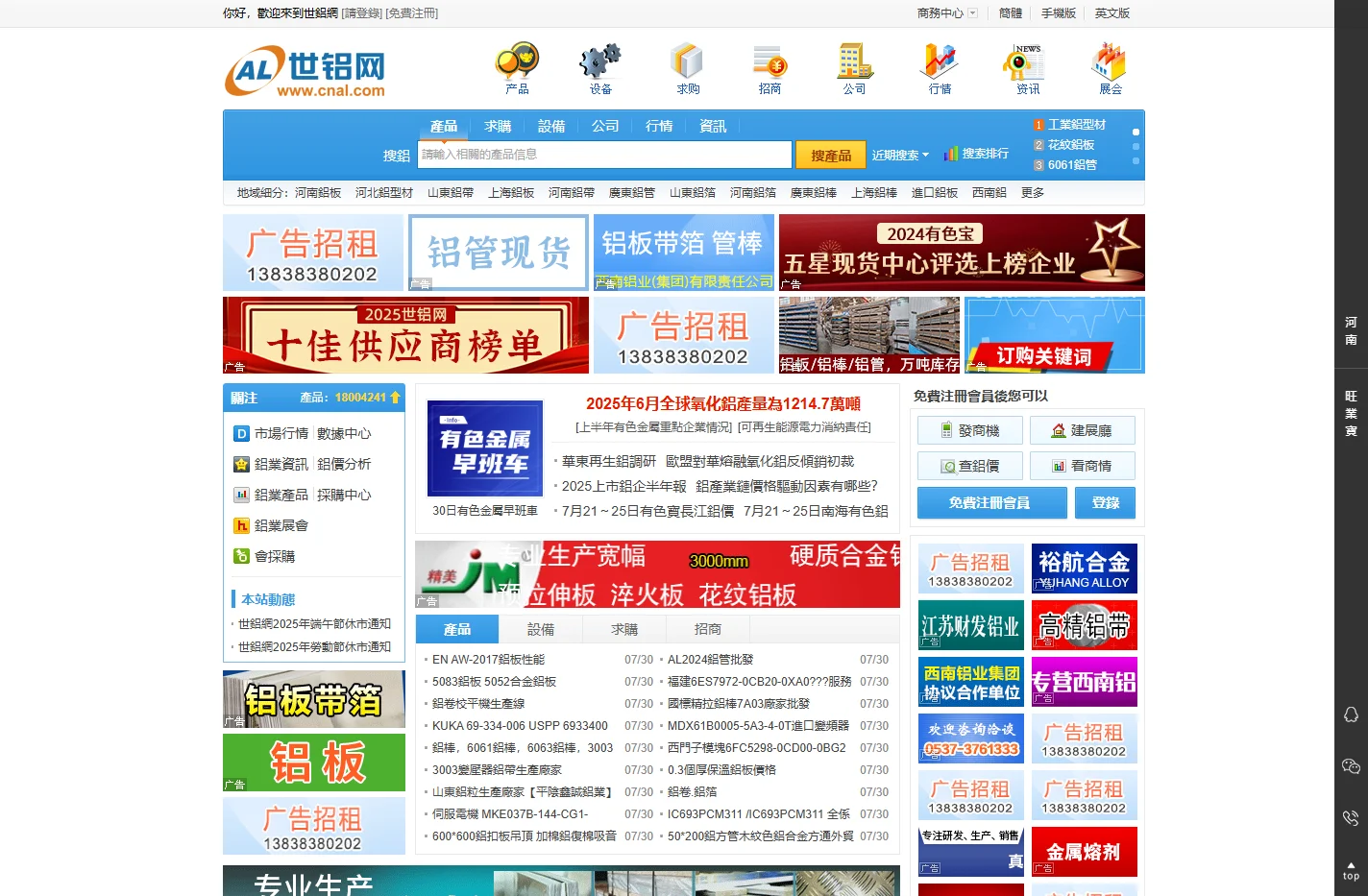This screenshot has height=896, width=1368.
Task: Click 裕航合金 ad tile
Action: coord(1085,569)
